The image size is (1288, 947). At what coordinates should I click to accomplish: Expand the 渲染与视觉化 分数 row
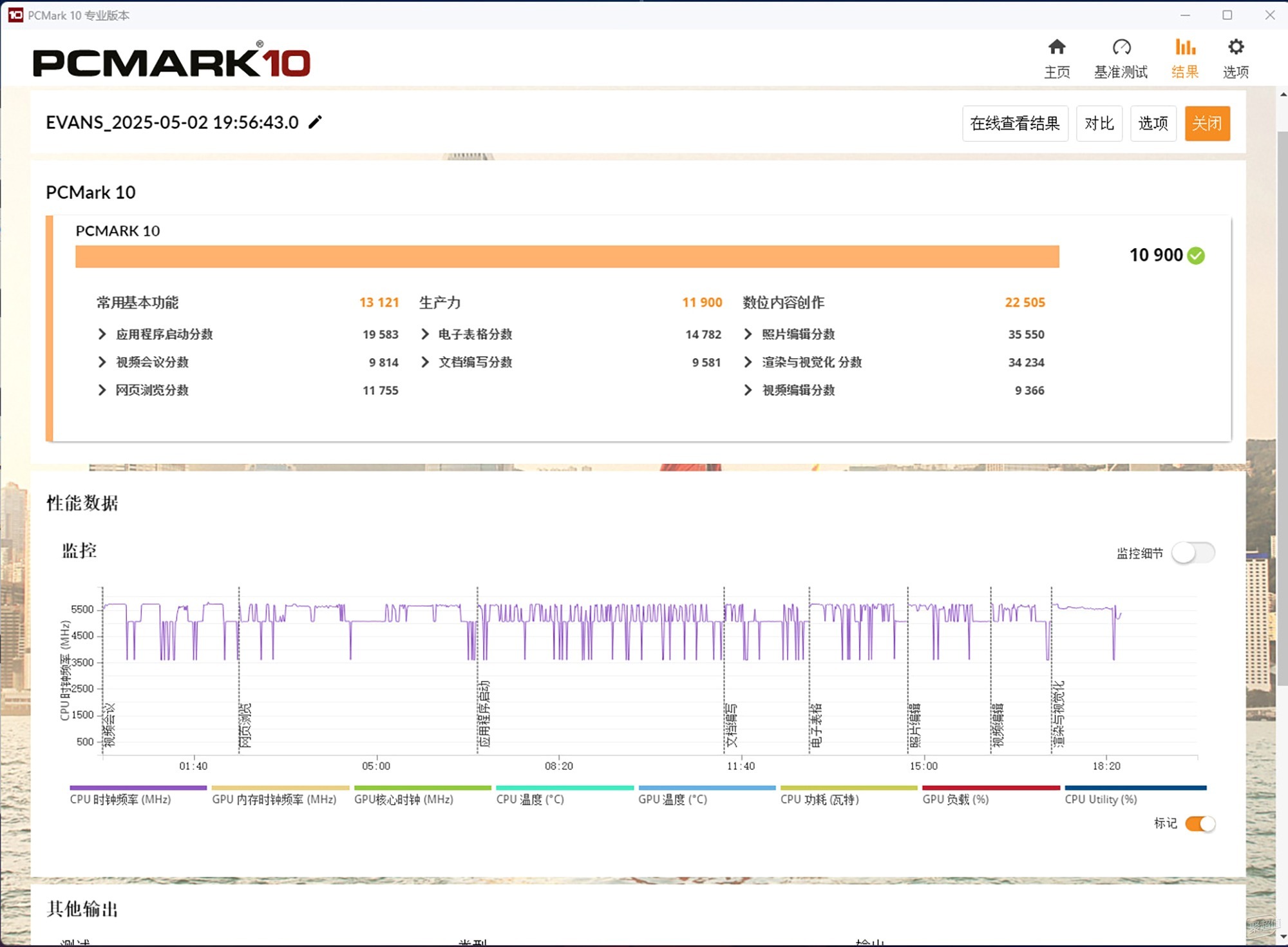748,362
